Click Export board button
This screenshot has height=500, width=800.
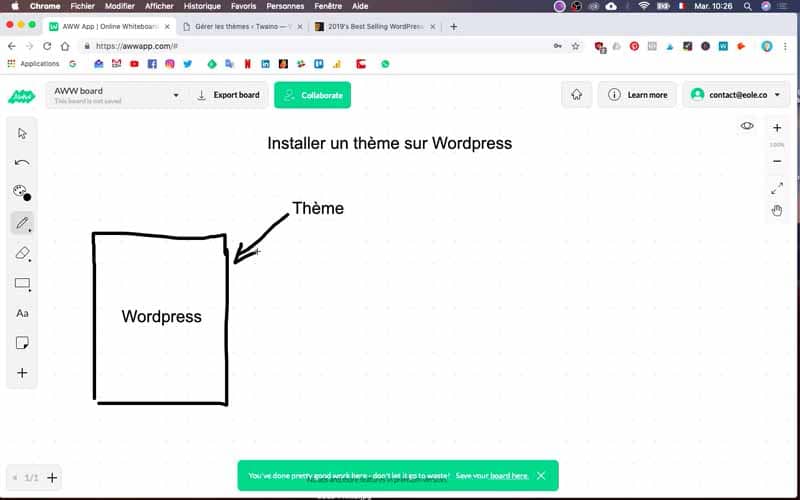pos(228,95)
